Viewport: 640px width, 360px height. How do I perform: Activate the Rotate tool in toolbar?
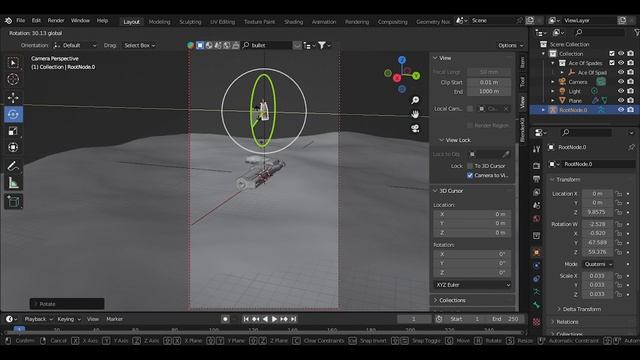(13, 114)
